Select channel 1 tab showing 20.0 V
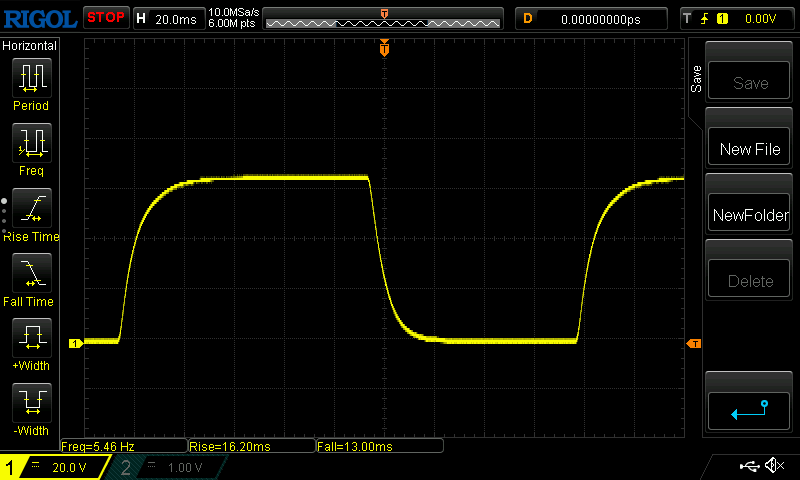Viewport: 800px width, 480px height. coord(54,467)
